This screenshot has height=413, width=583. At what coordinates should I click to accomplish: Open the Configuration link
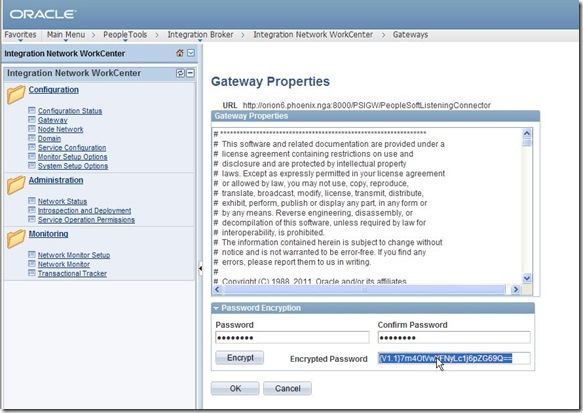(x=54, y=90)
